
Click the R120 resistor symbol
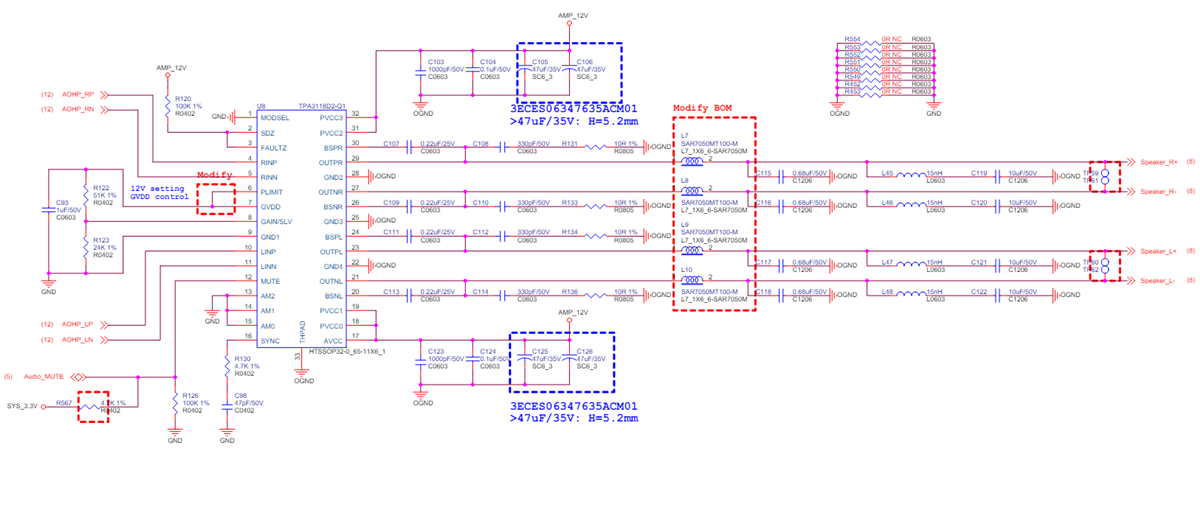tap(169, 108)
